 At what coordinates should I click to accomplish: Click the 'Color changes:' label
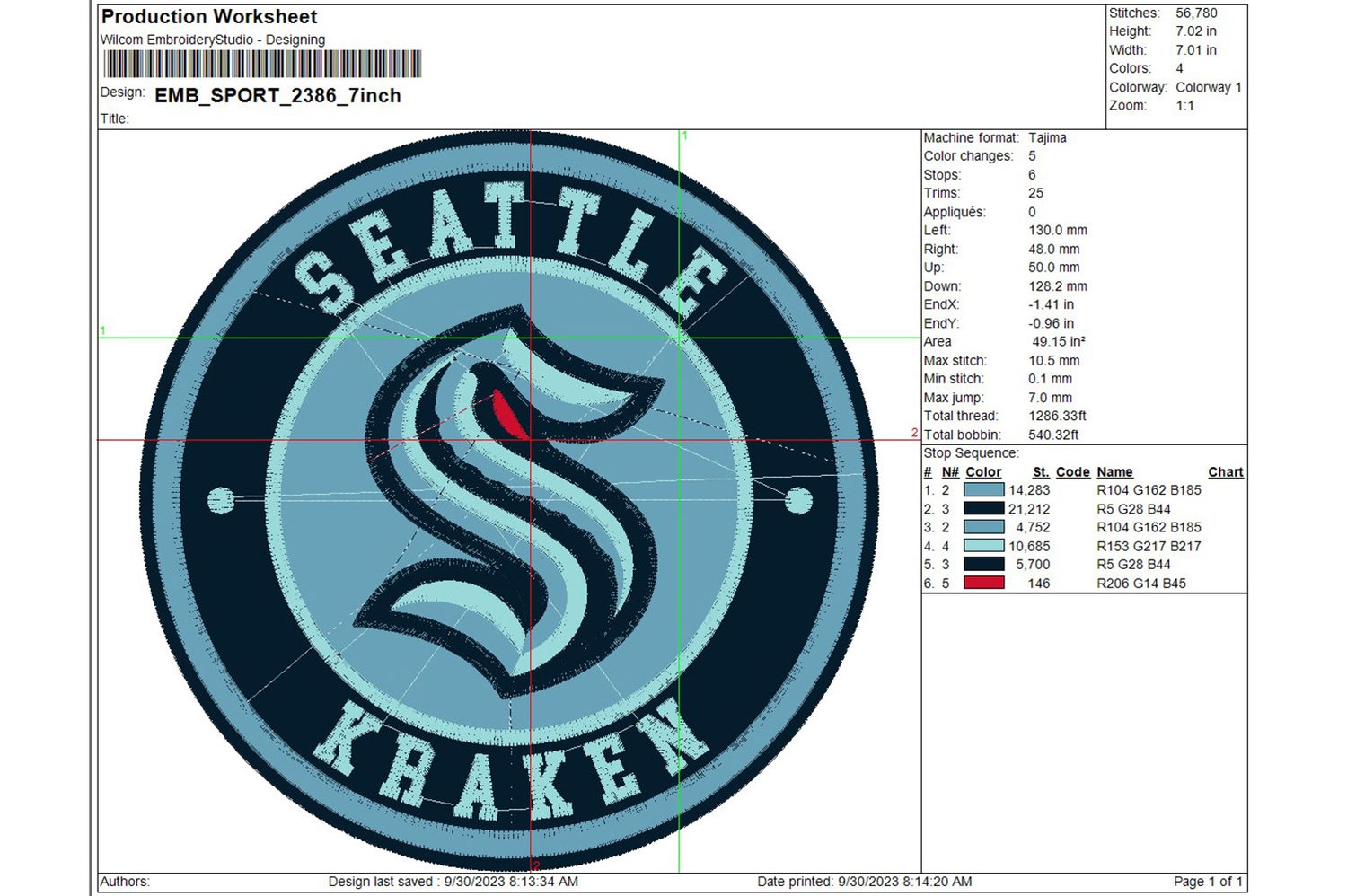pyautogui.click(x=968, y=156)
